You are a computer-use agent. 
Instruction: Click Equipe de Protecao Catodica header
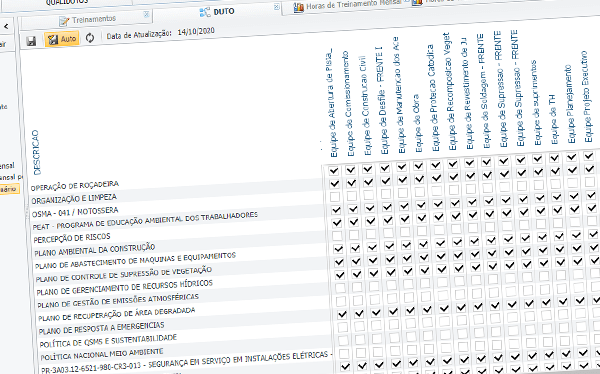point(433,98)
